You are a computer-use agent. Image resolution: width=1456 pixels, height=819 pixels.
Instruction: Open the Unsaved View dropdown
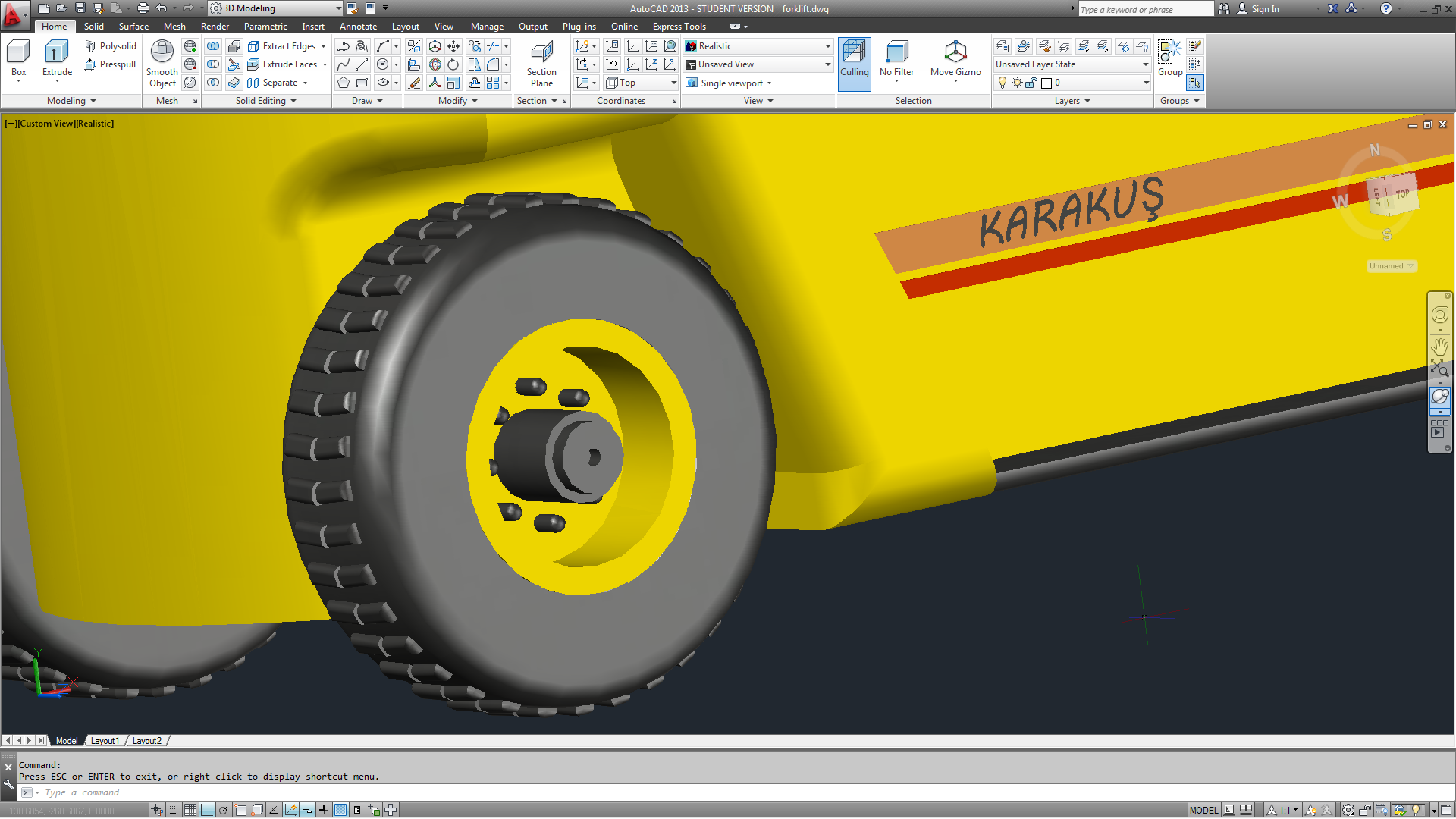758,64
